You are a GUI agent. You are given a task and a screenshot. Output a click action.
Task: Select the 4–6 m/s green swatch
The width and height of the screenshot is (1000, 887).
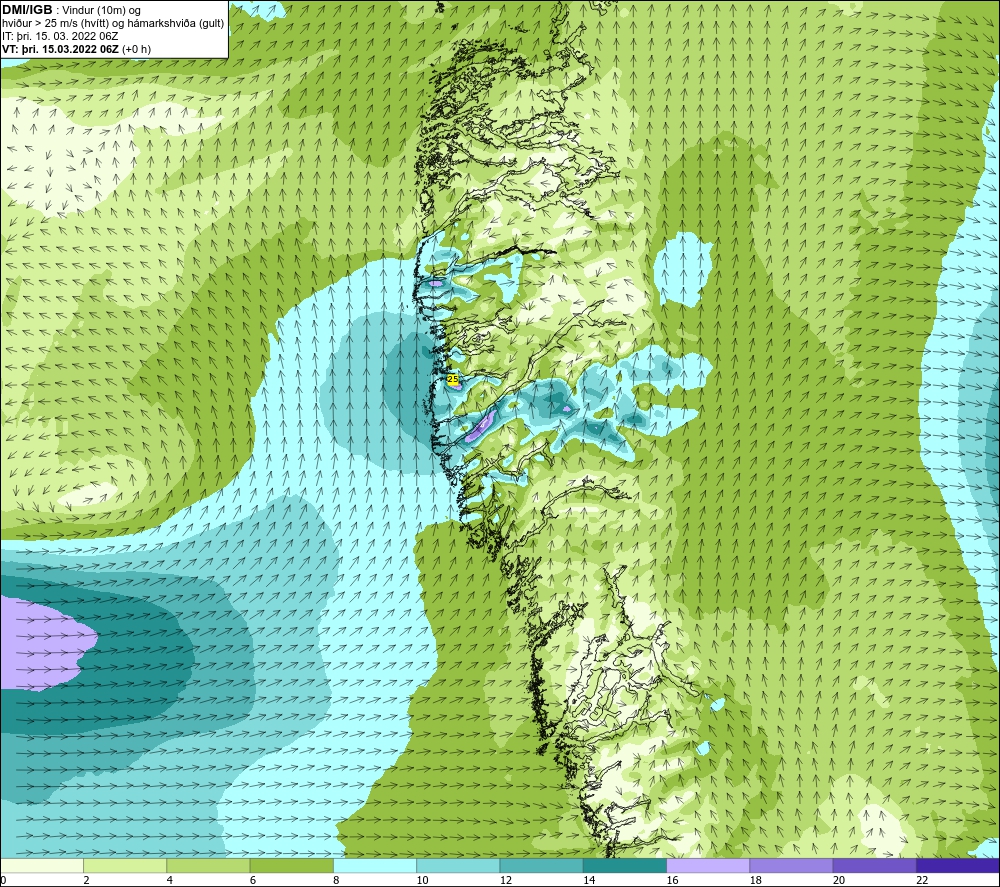pos(209,866)
